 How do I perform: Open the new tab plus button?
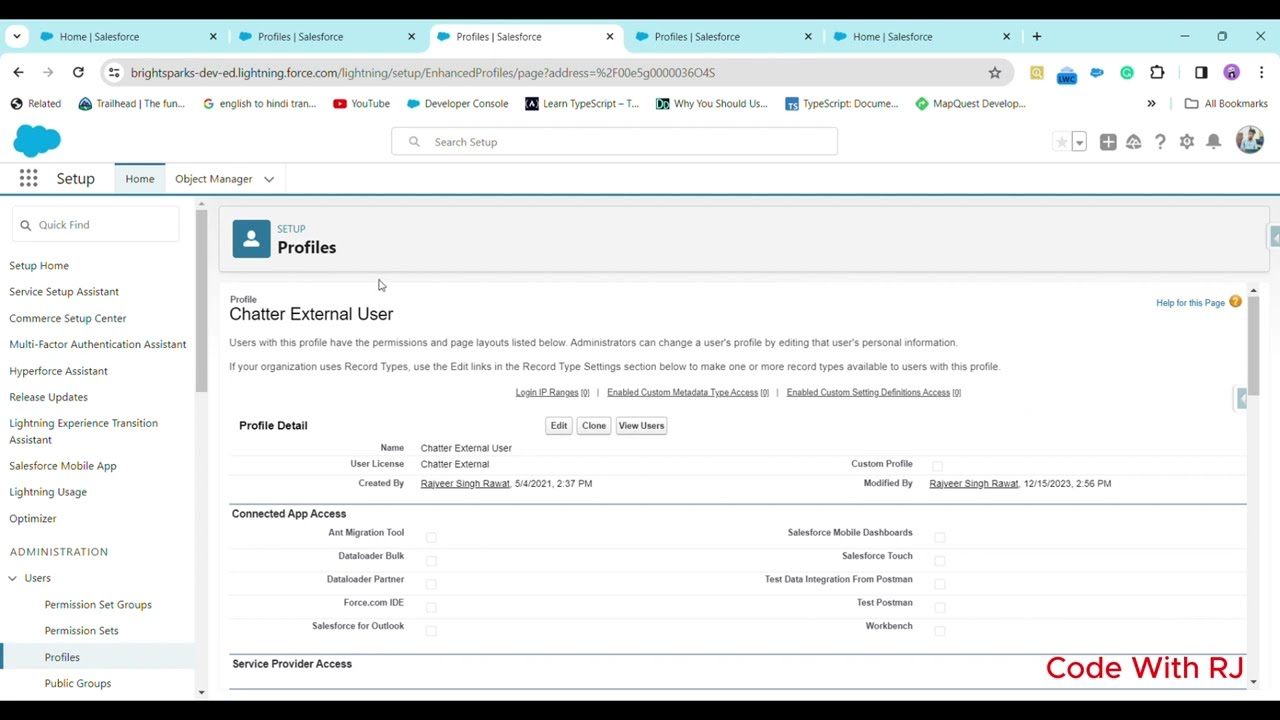pyautogui.click(x=1036, y=36)
